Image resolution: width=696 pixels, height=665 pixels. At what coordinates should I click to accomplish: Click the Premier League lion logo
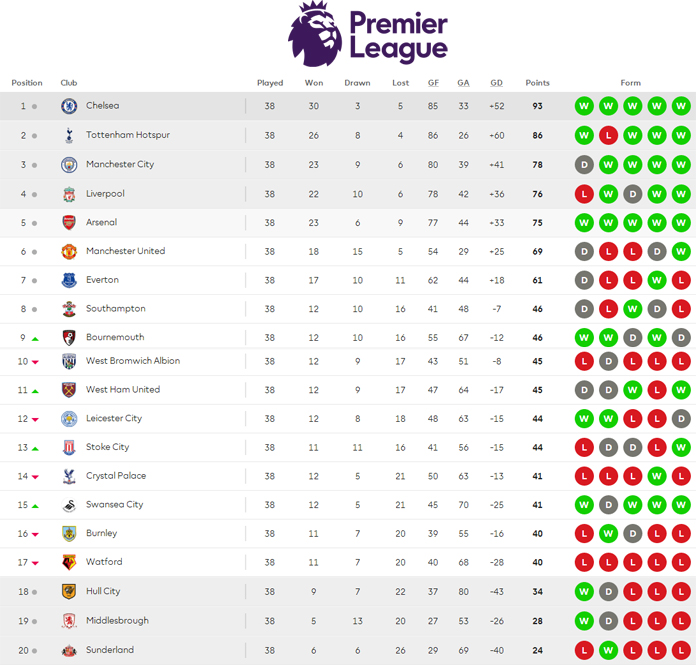[315, 33]
